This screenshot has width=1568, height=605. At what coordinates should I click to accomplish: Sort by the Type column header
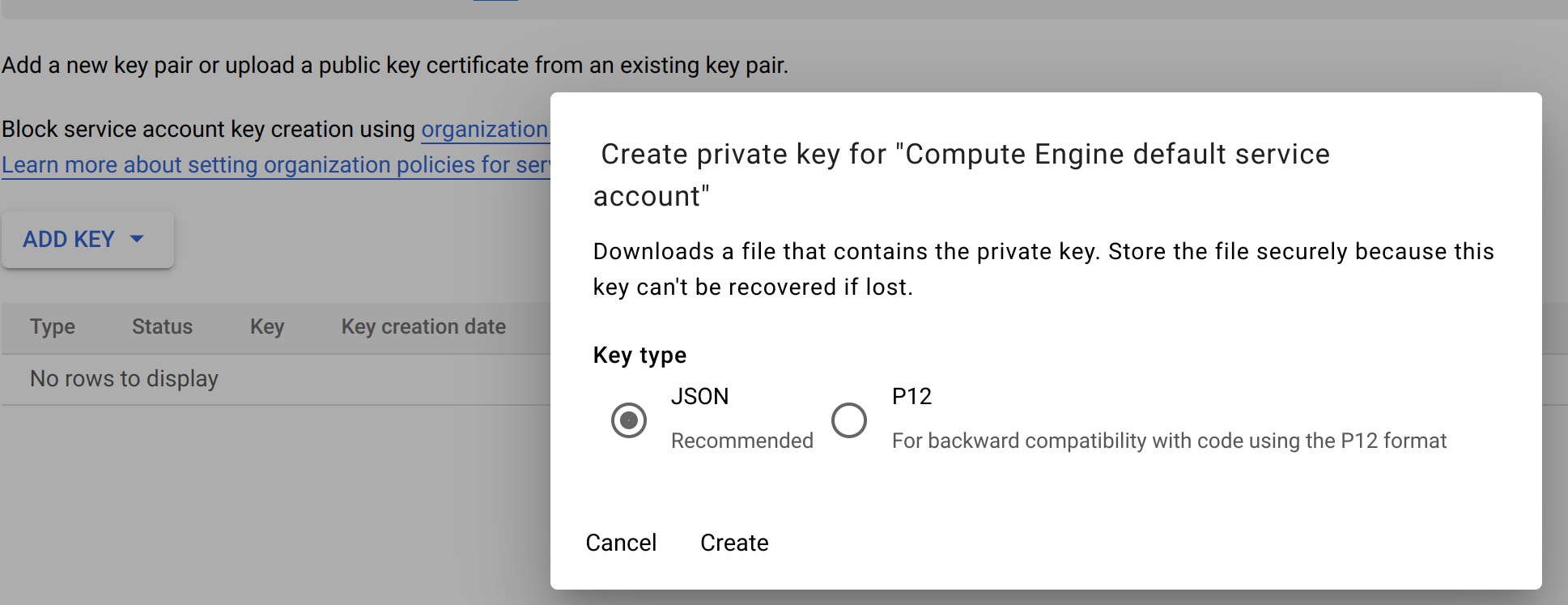point(53,327)
